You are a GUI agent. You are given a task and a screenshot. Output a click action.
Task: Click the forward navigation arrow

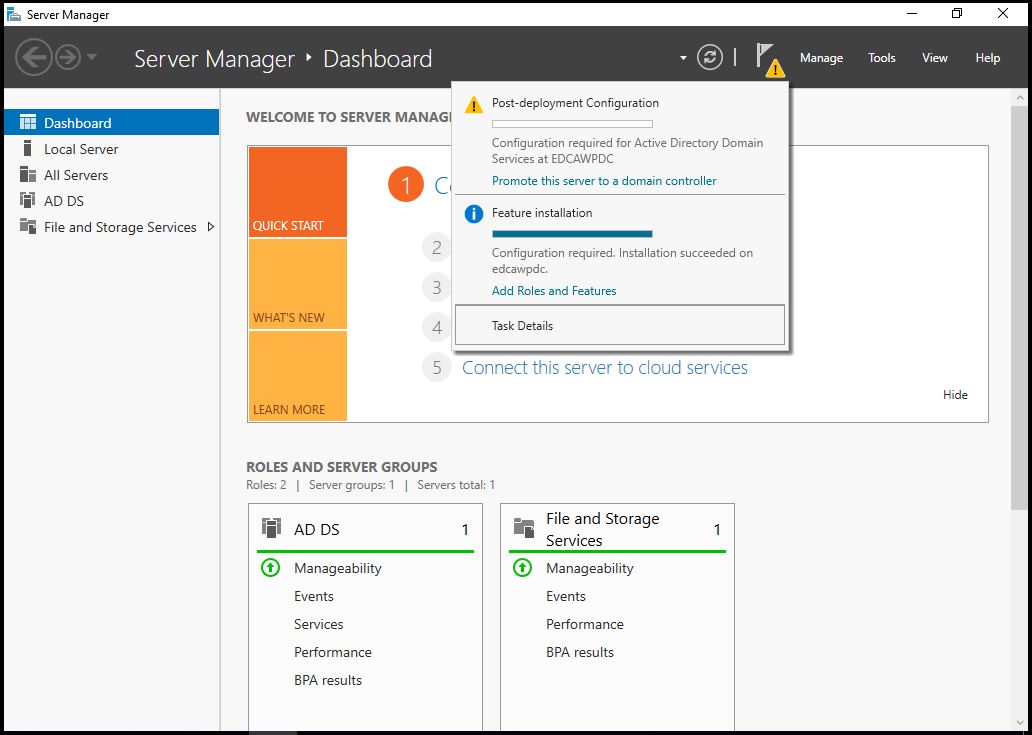(x=68, y=58)
